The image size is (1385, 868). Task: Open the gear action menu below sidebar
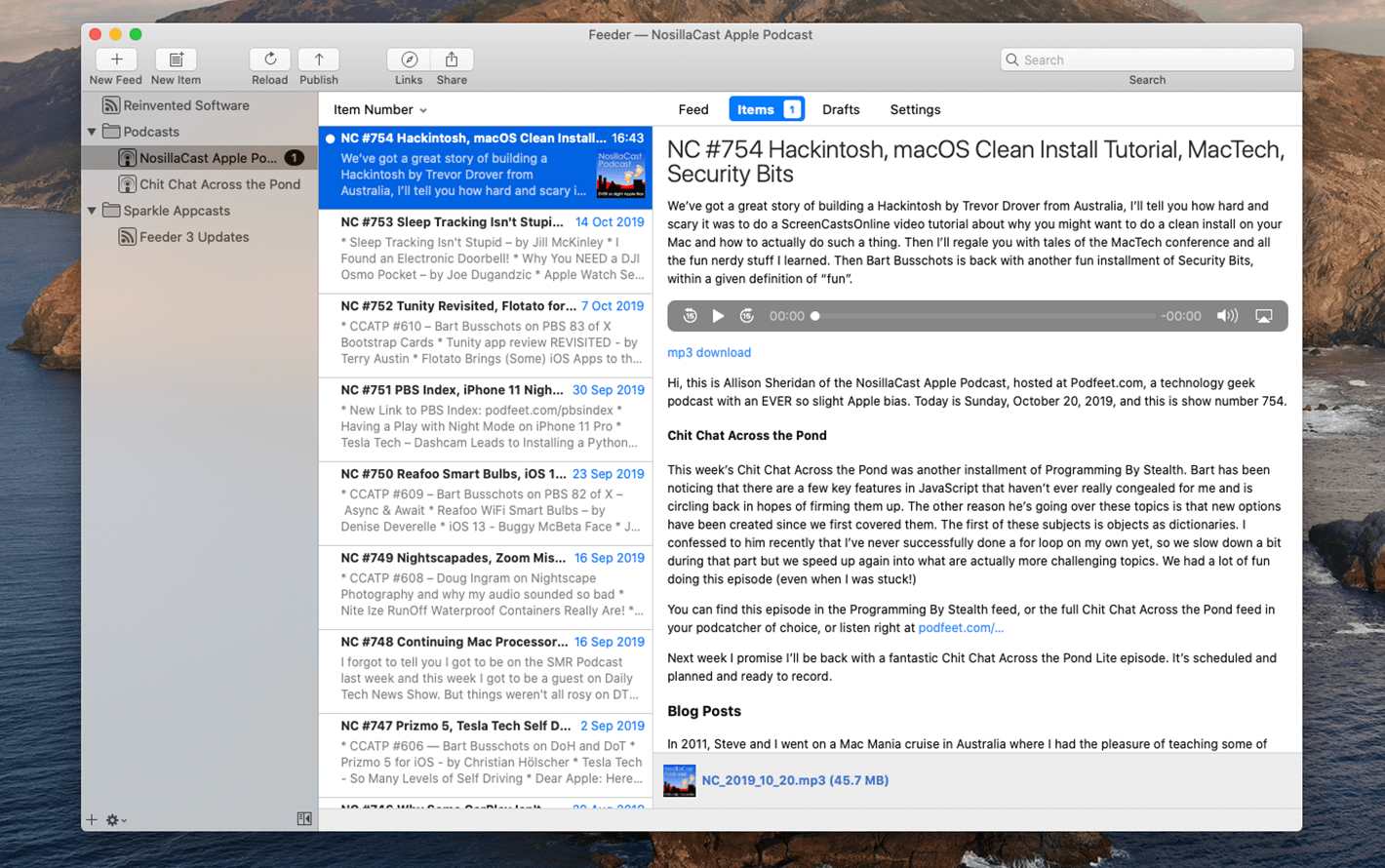pyautogui.click(x=116, y=820)
